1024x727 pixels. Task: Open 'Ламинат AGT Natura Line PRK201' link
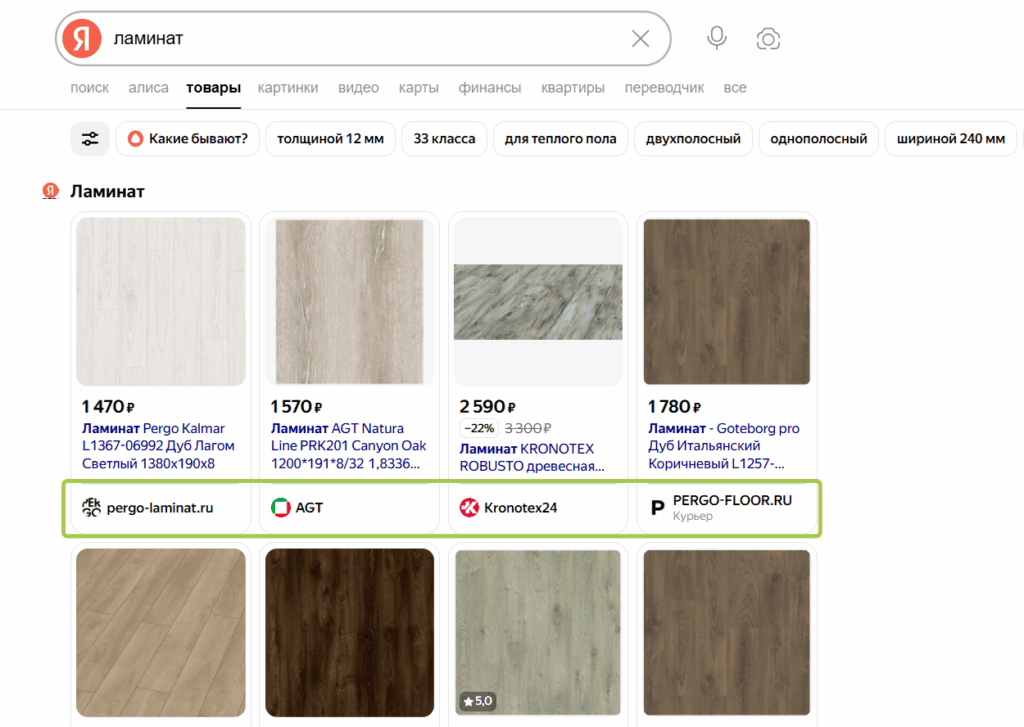tap(348, 445)
